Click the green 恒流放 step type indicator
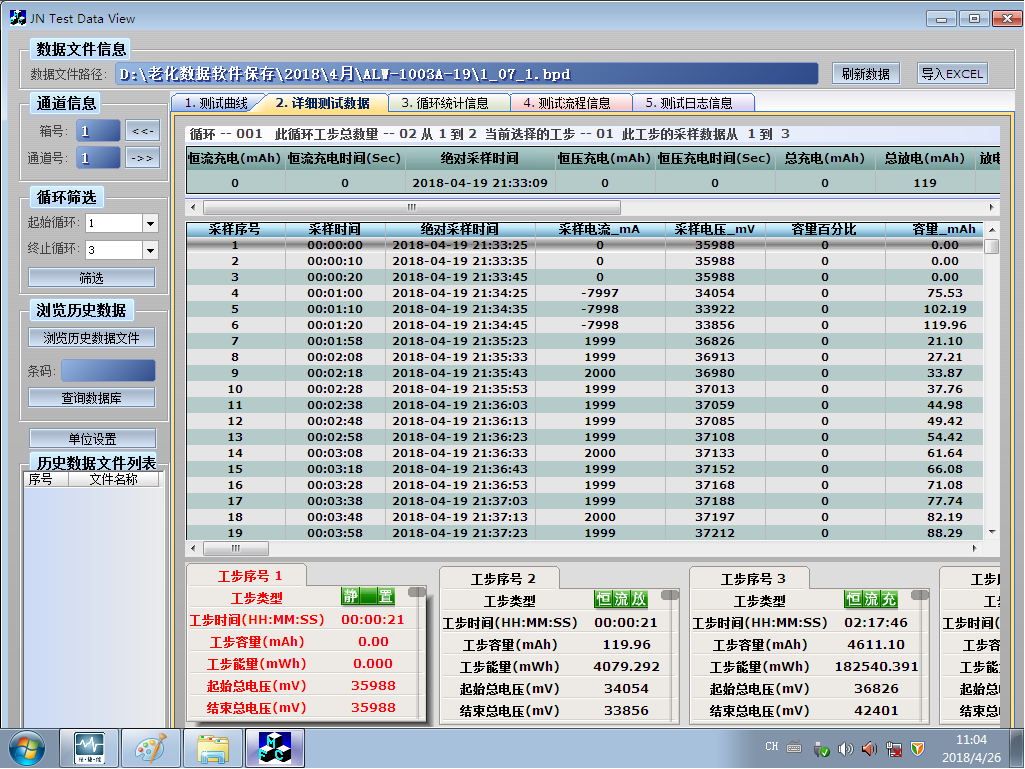1025x769 pixels. pyautogui.click(x=620, y=599)
